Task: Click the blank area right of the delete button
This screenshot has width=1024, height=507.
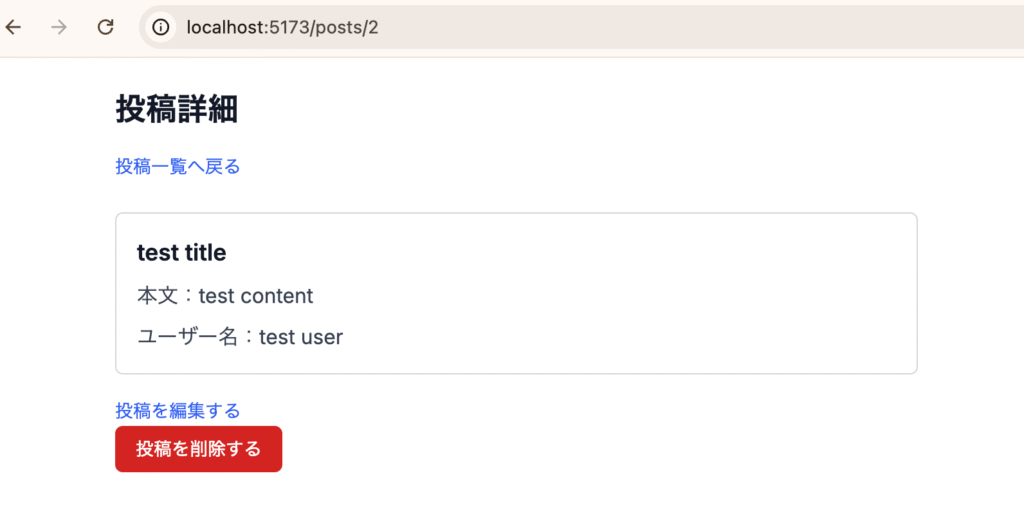Action: point(588,449)
